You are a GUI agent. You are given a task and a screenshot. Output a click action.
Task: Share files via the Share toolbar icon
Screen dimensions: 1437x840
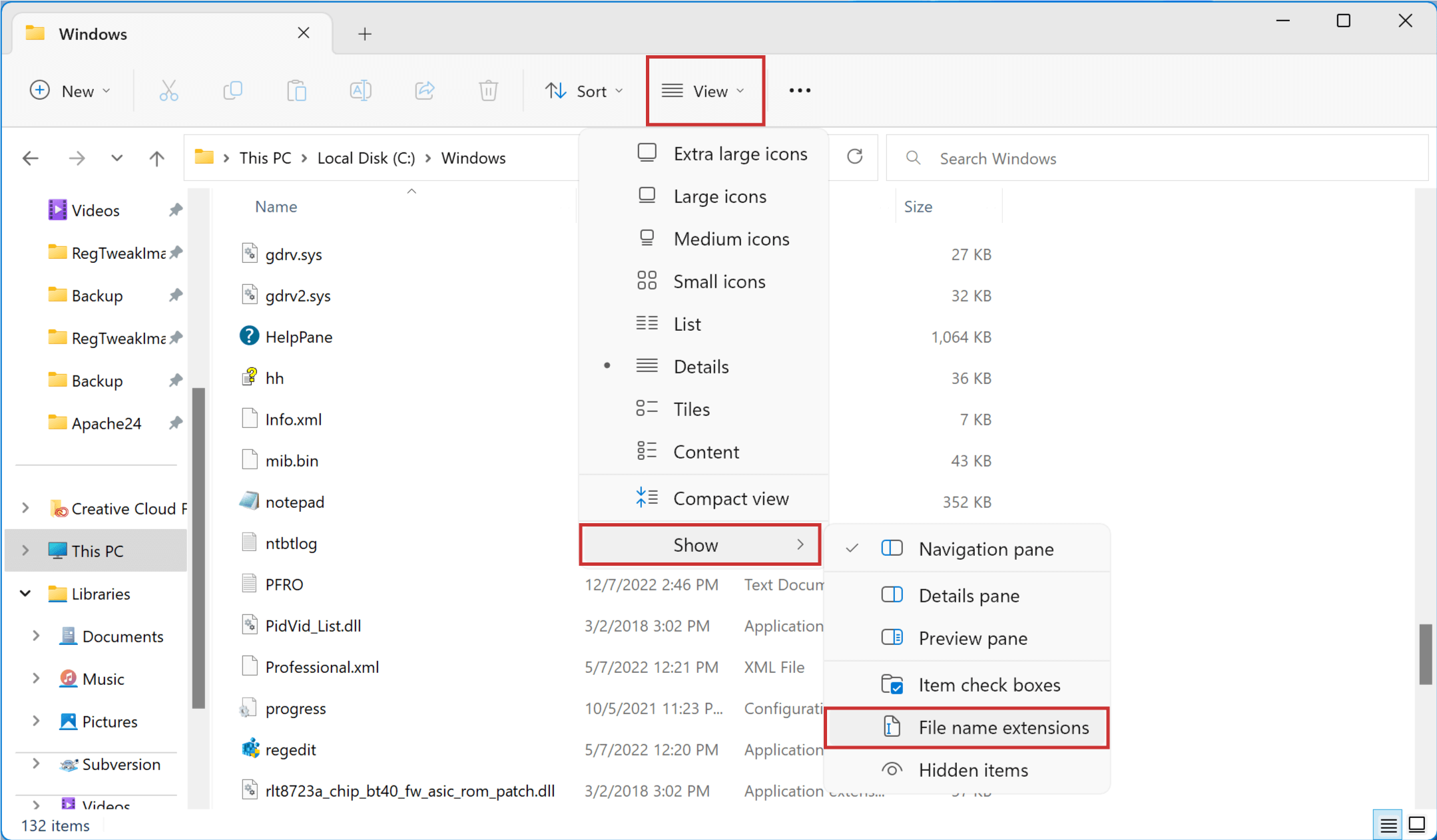coord(424,91)
